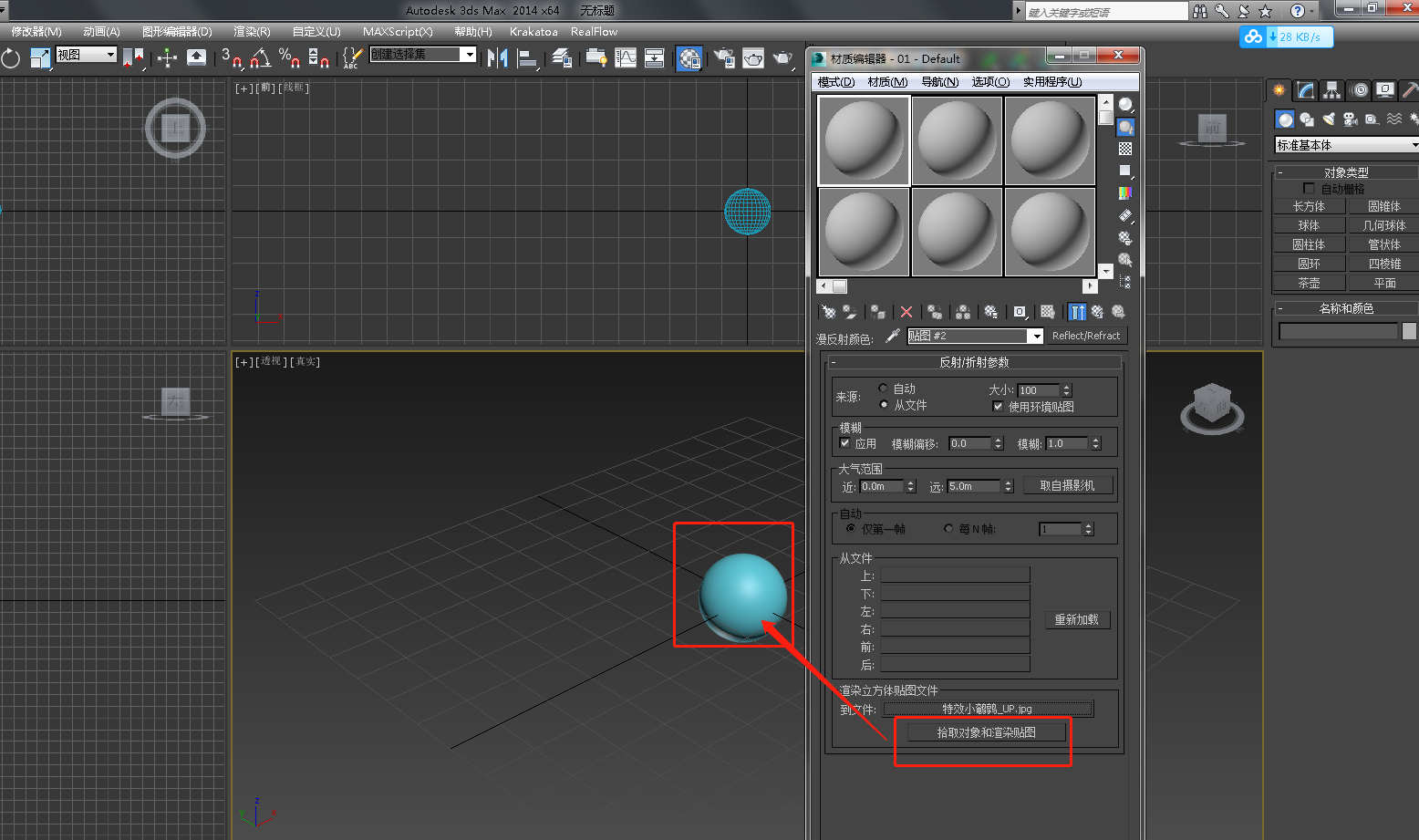Open the 贴图 #2 map name dropdown
Image resolution: width=1419 pixels, height=840 pixels.
point(975,337)
